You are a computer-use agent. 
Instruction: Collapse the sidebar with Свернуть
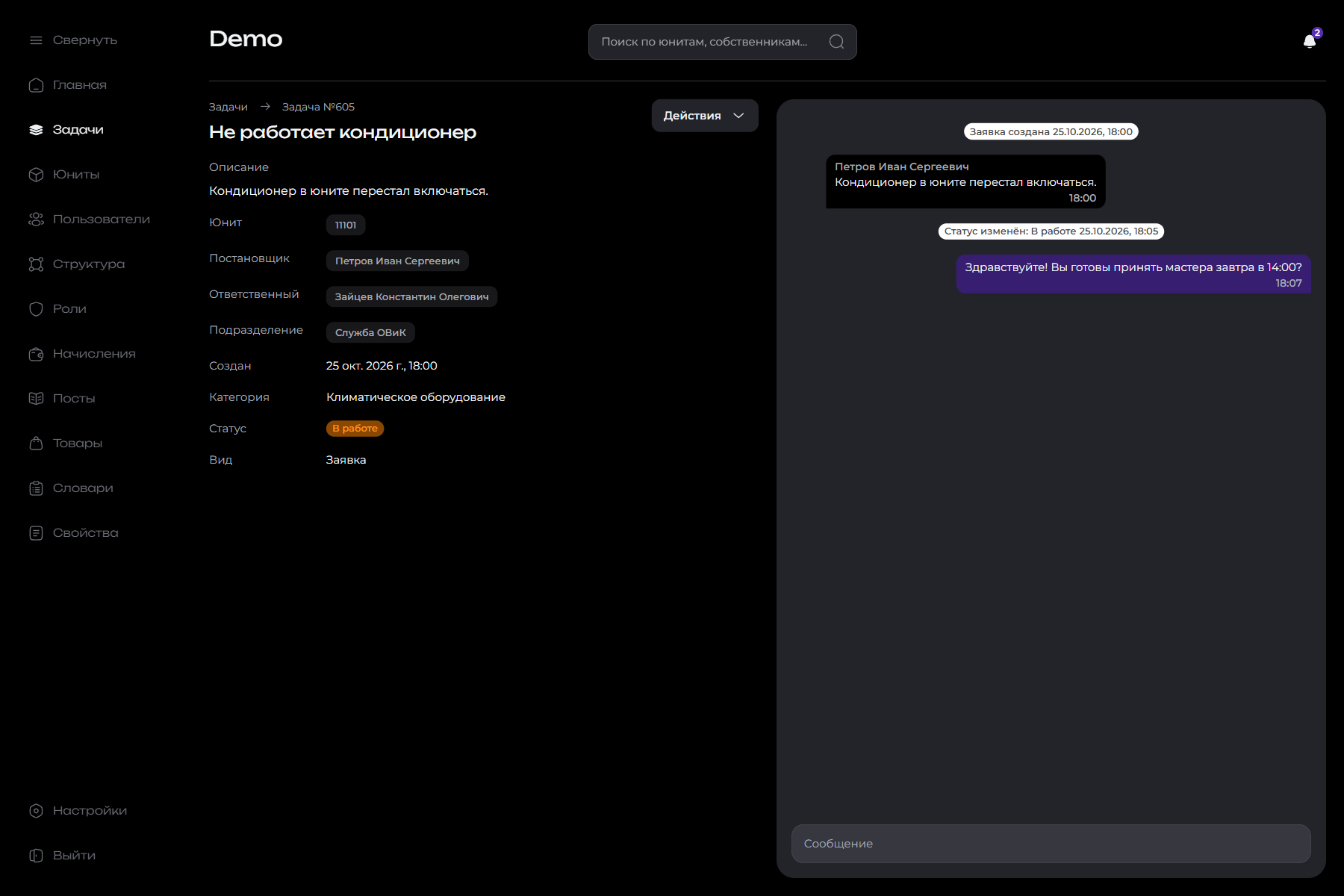pyautogui.click(x=73, y=40)
